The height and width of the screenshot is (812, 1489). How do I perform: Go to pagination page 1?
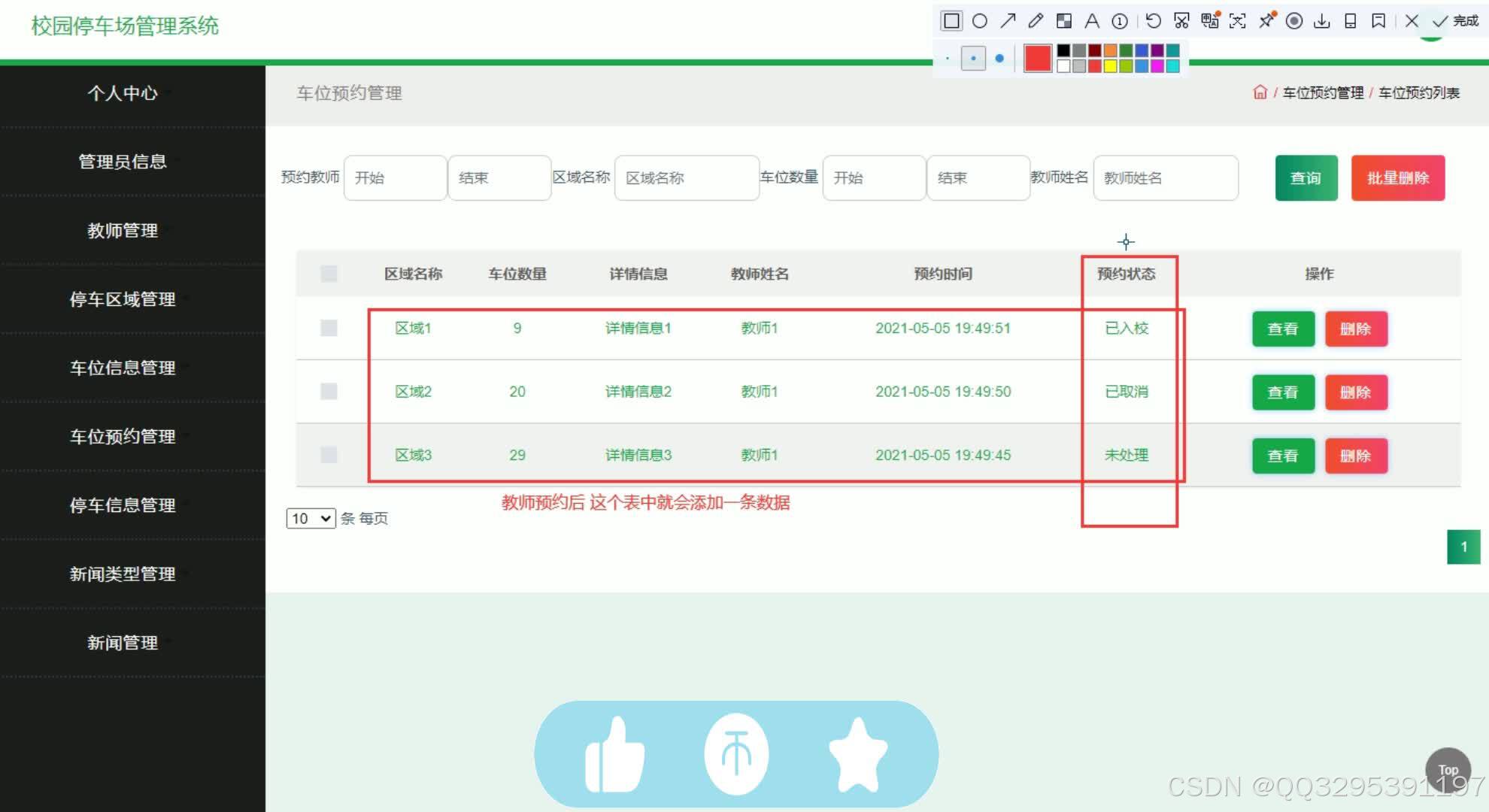click(x=1463, y=547)
